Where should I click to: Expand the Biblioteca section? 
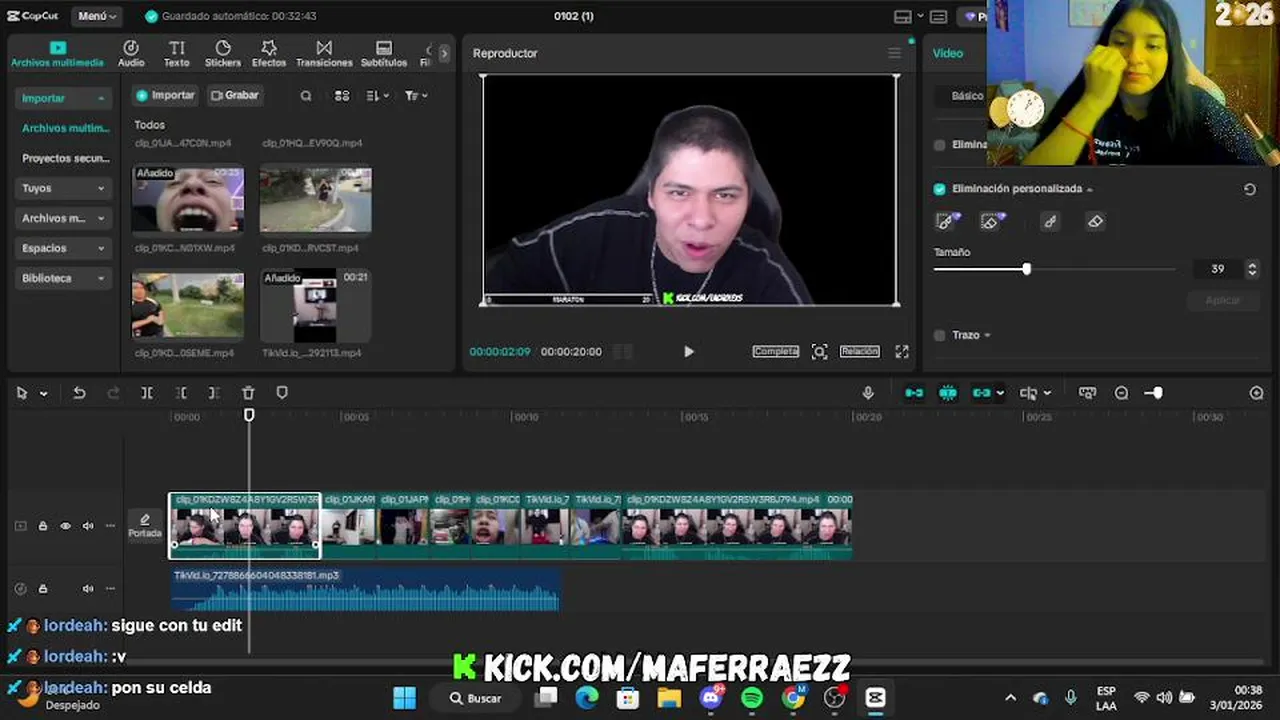coord(62,278)
